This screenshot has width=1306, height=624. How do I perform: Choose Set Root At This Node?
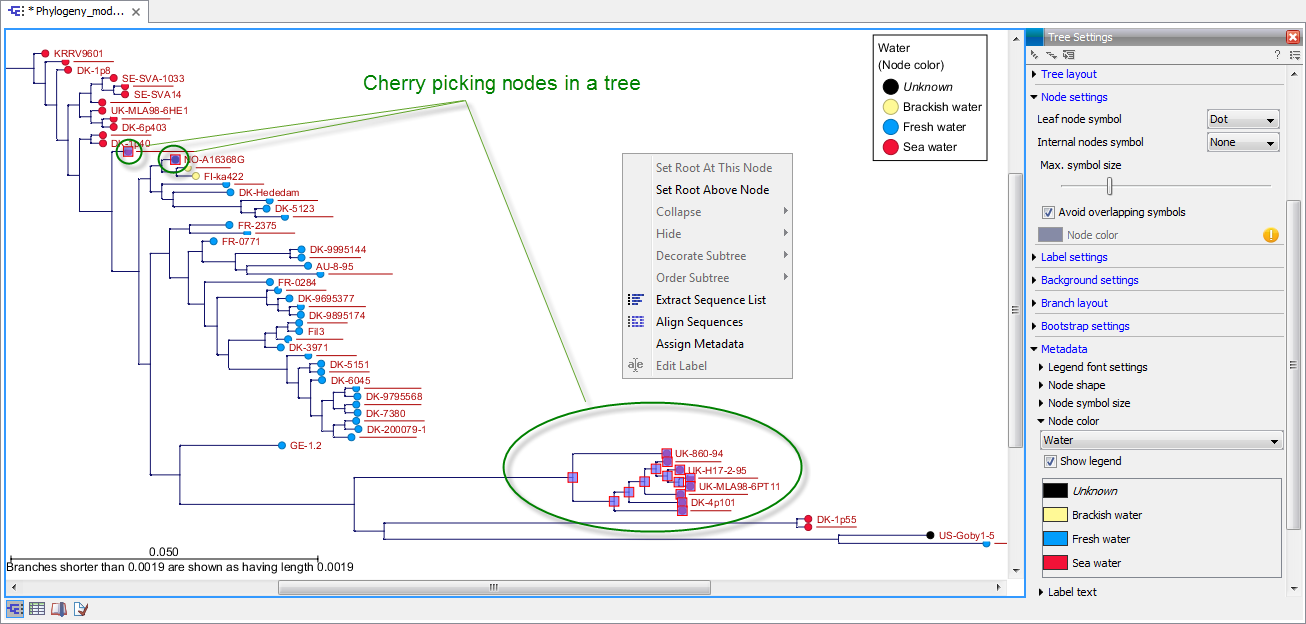712,167
